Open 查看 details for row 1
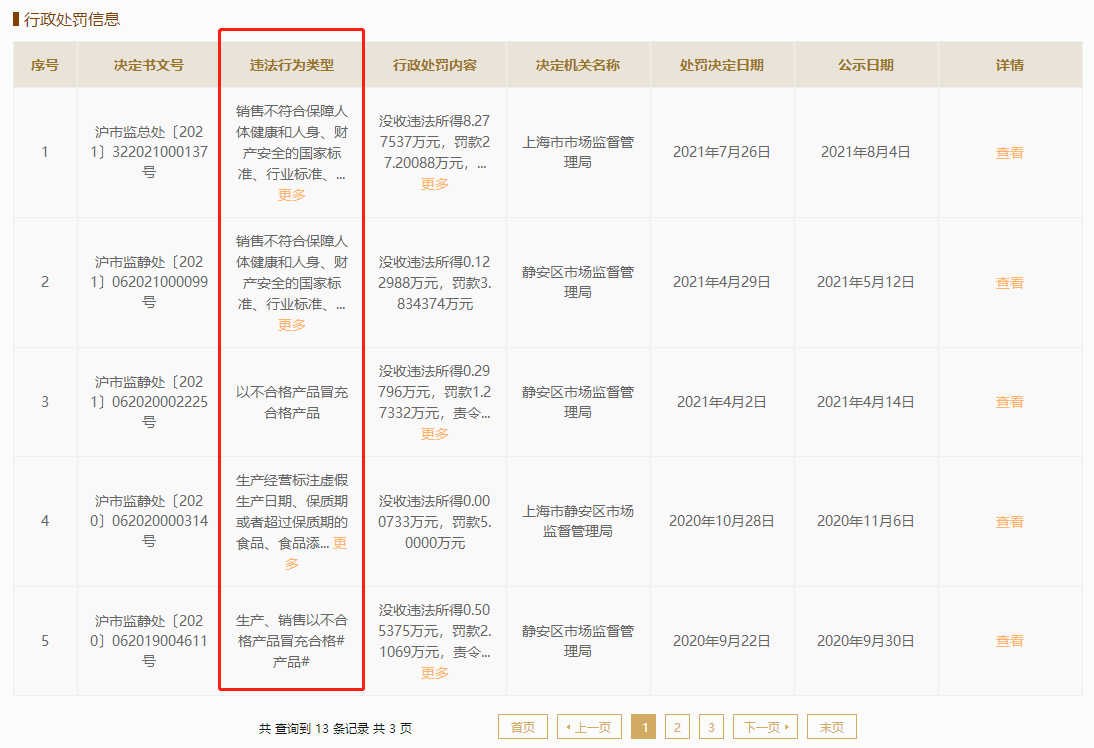1094x748 pixels. (x=1009, y=153)
